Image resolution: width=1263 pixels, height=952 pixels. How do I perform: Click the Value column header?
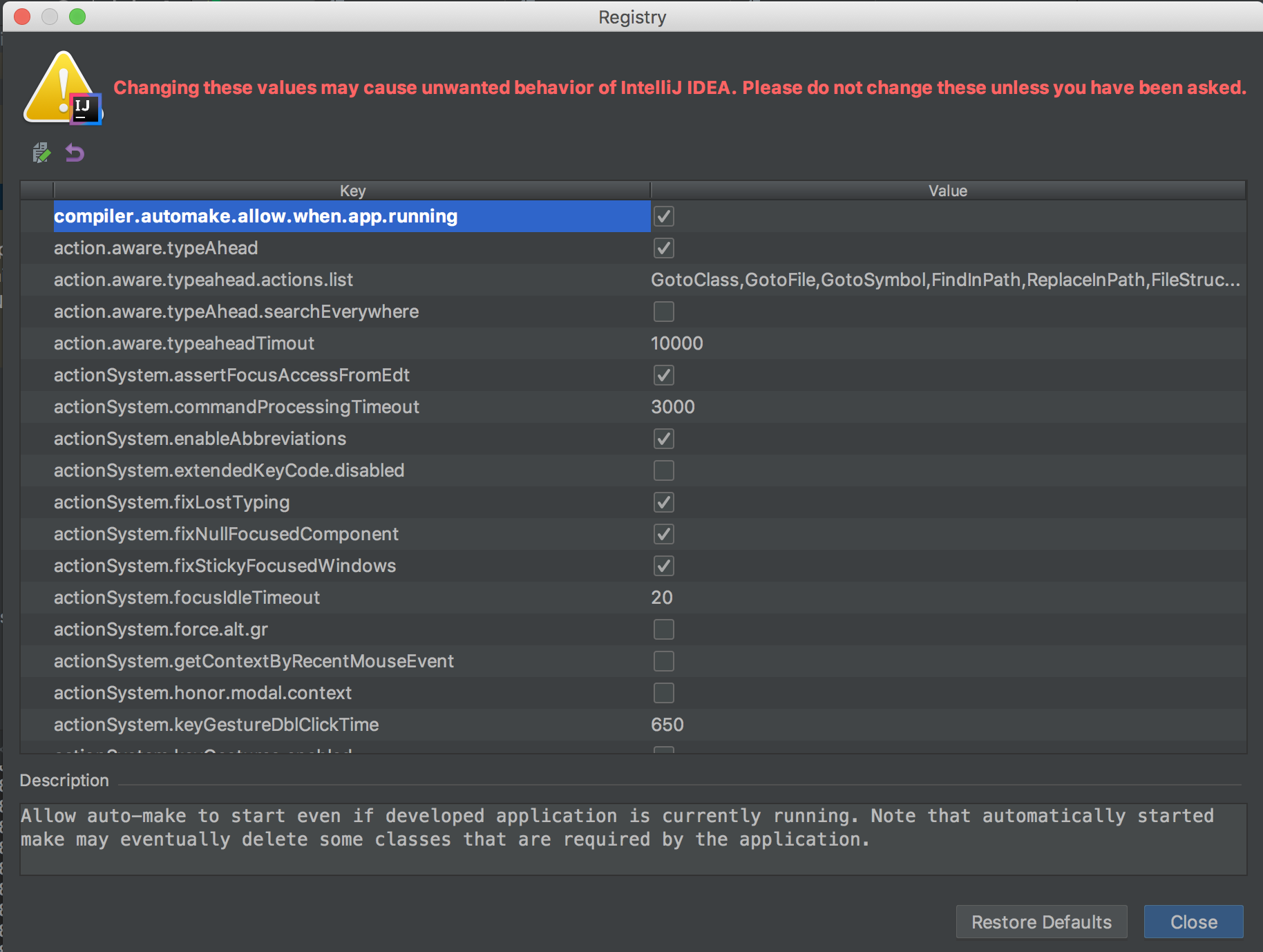948,191
